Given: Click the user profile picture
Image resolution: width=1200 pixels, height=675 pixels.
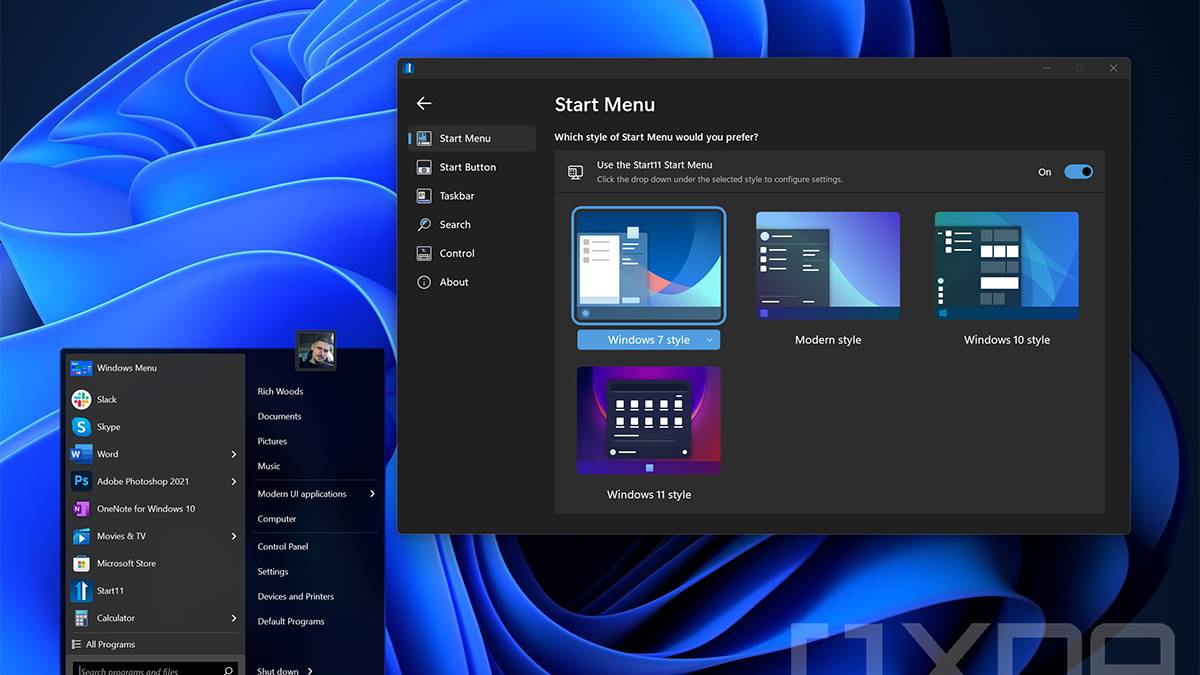Looking at the screenshot, I should (316, 351).
